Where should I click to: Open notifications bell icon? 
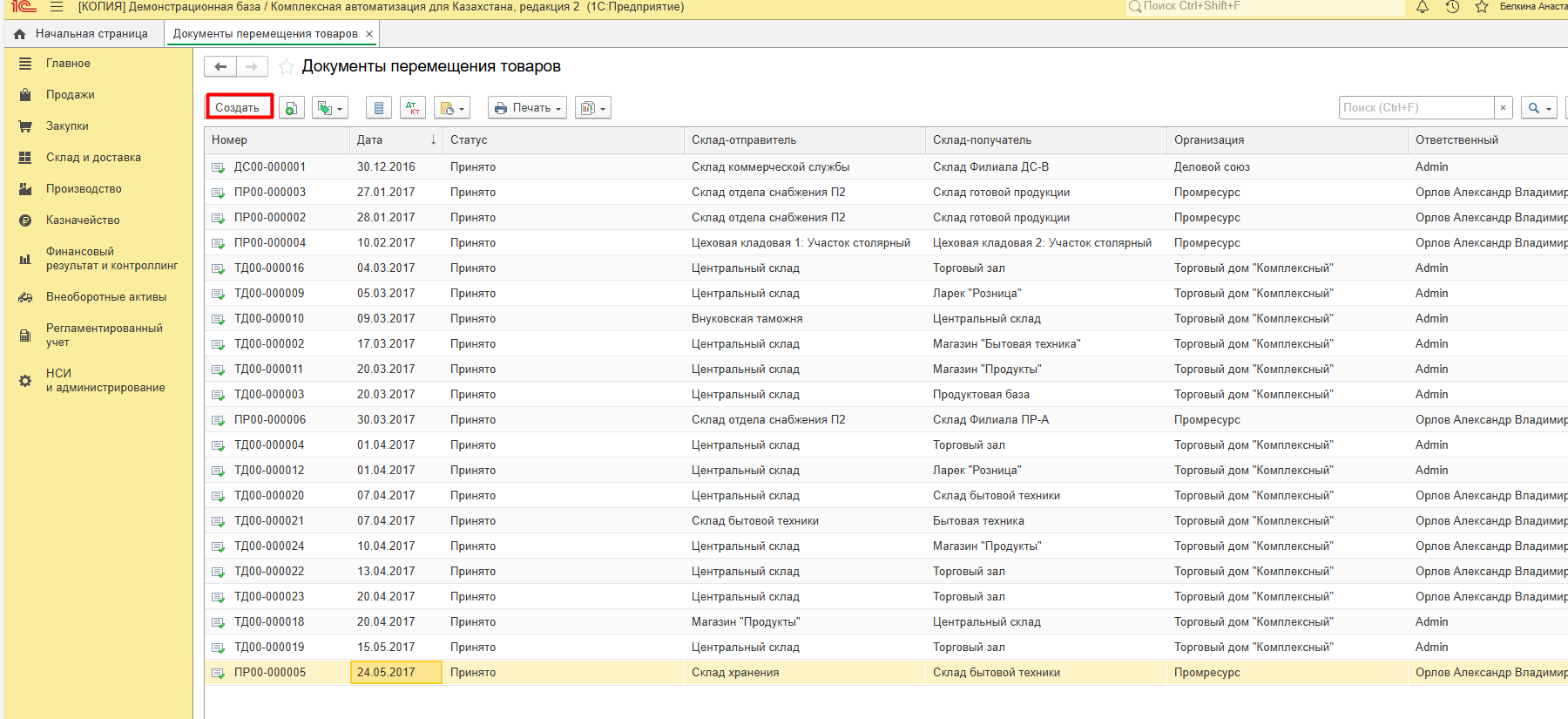click(1423, 7)
